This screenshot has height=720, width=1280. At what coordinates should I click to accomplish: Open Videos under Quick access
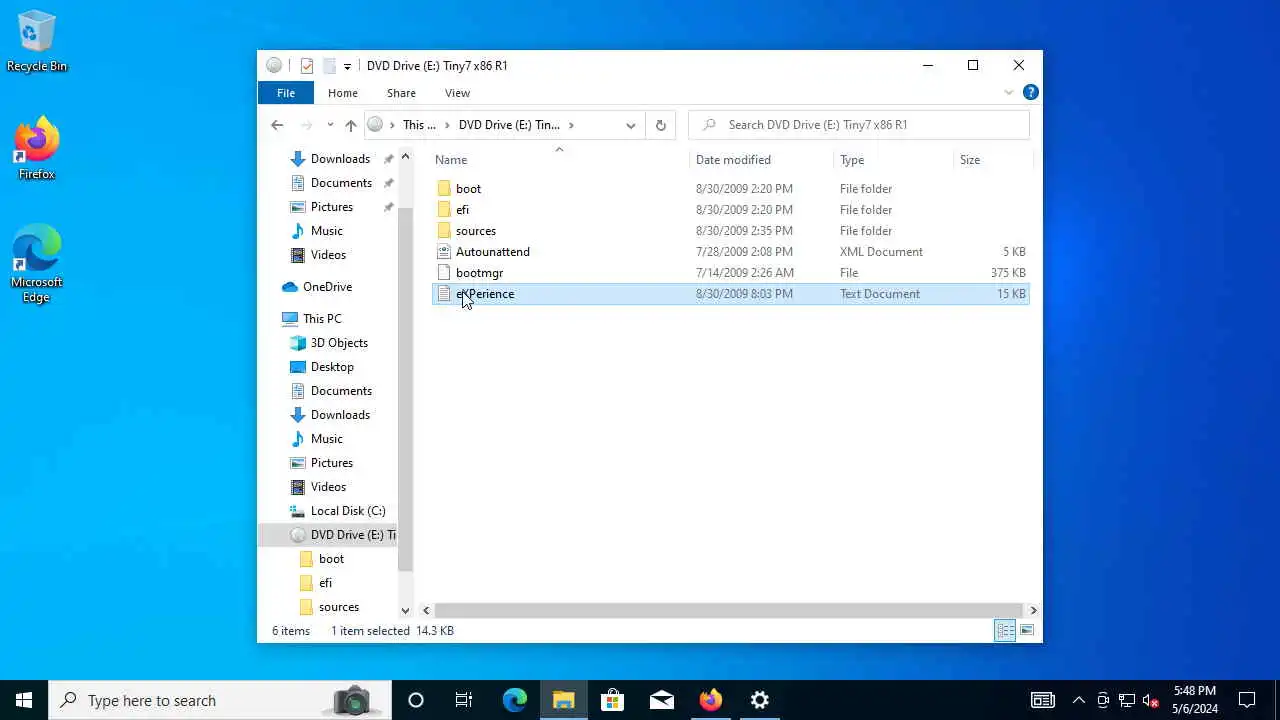328,255
